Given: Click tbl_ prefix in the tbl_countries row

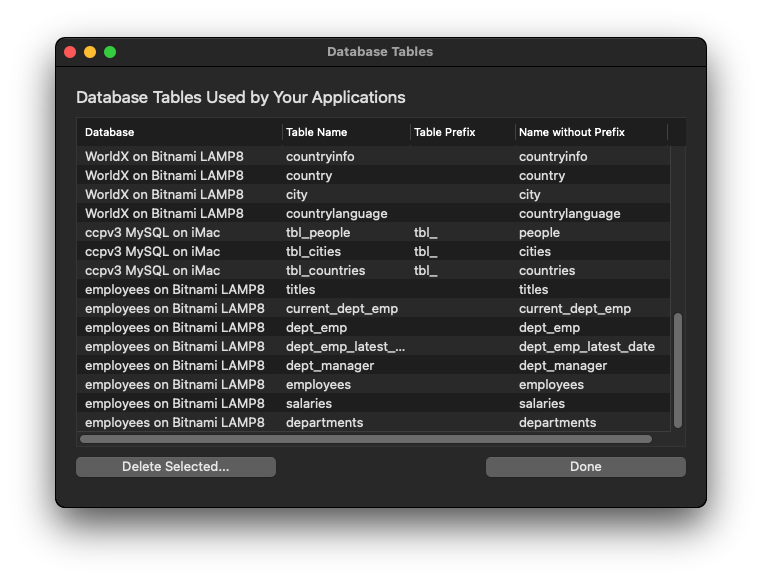Looking at the screenshot, I should (x=425, y=270).
